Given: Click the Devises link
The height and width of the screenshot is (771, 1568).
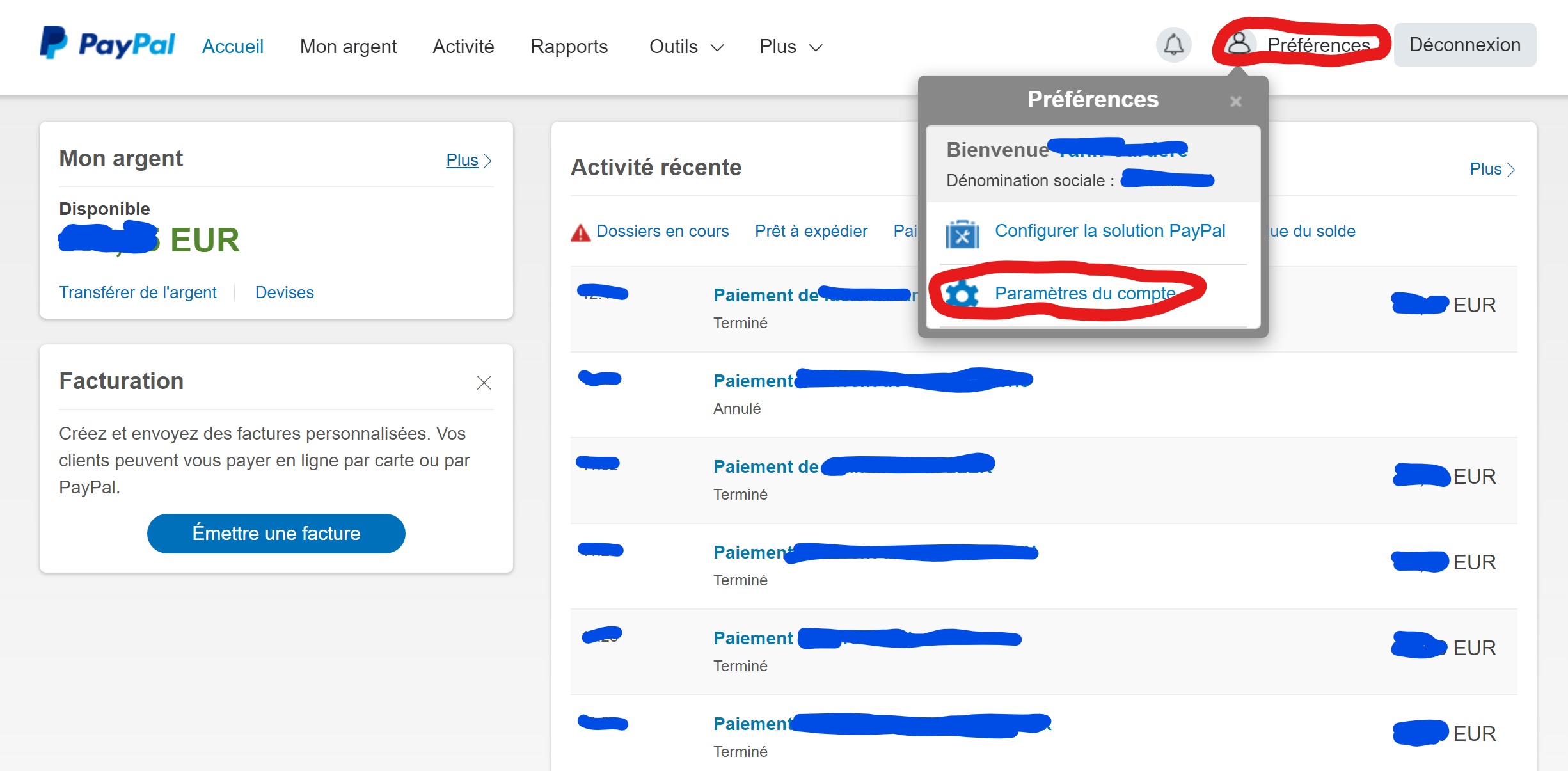Looking at the screenshot, I should [x=284, y=292].
